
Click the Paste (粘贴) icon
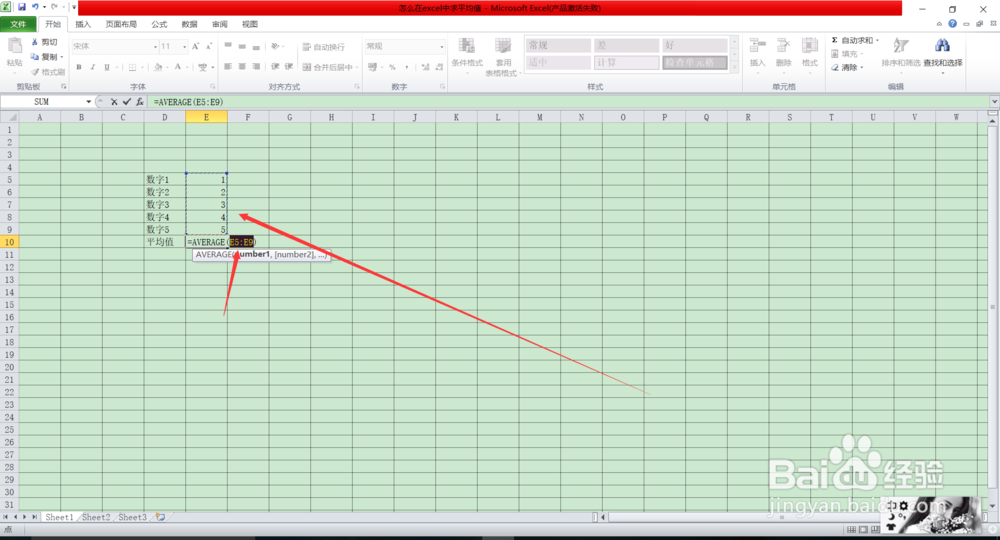pos(15,46)
